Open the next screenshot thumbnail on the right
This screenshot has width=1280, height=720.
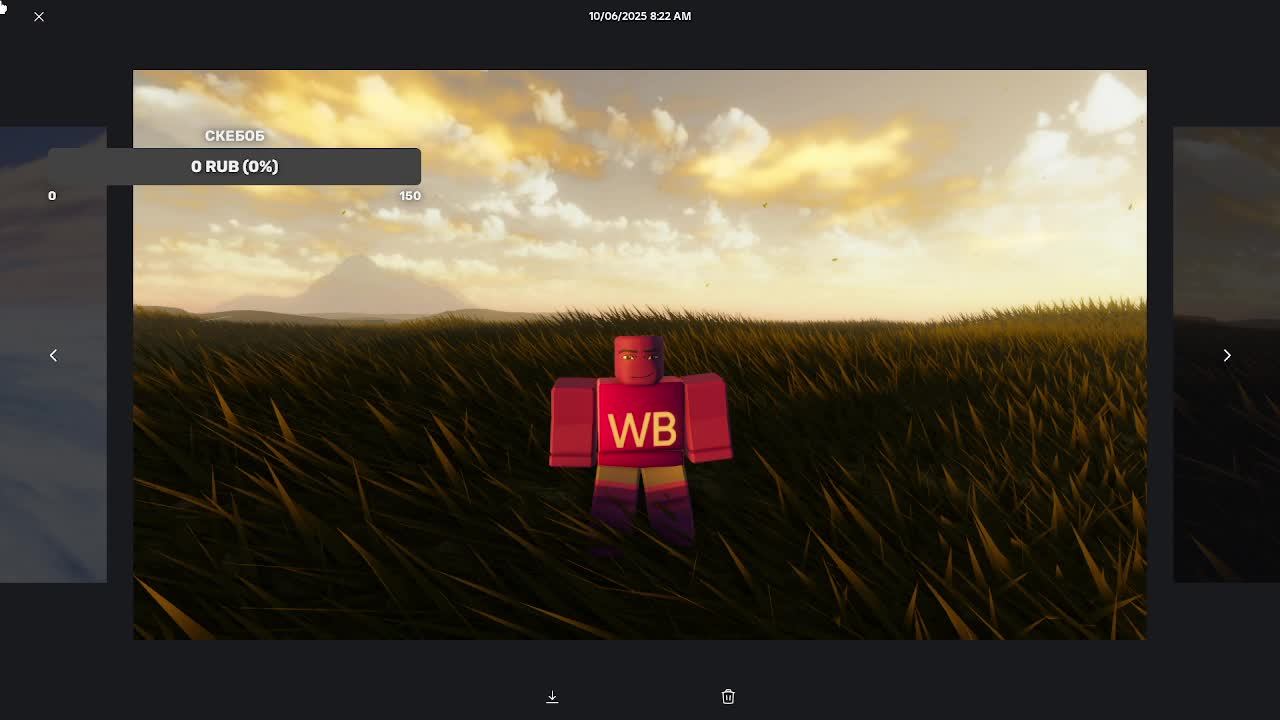click(1226, 354)
